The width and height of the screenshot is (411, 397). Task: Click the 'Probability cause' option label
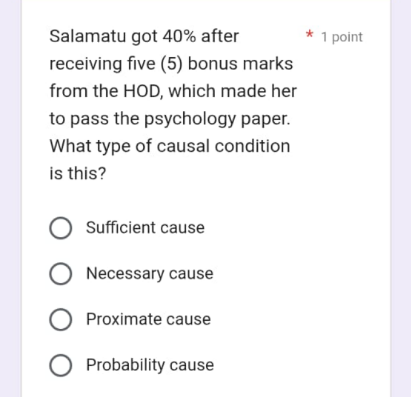(150, 365)
